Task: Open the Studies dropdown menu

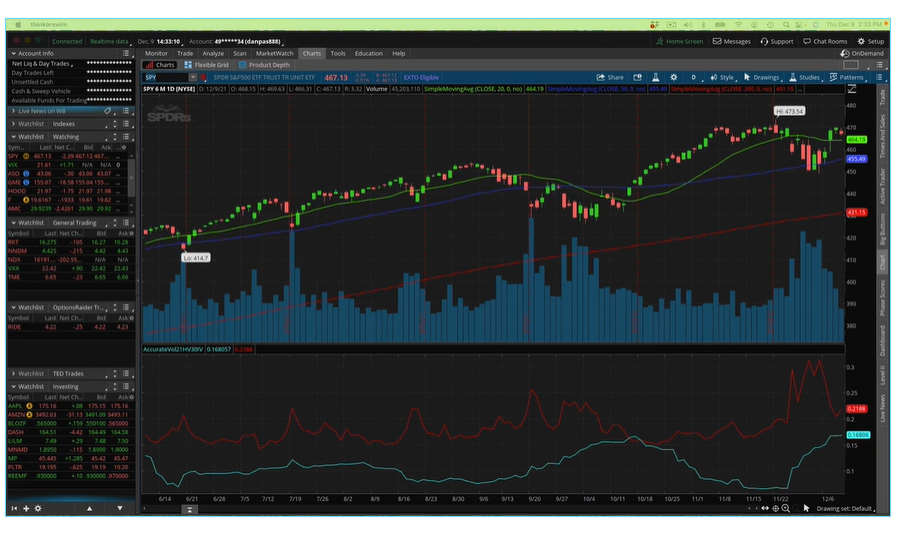Action: coord(805,77)
